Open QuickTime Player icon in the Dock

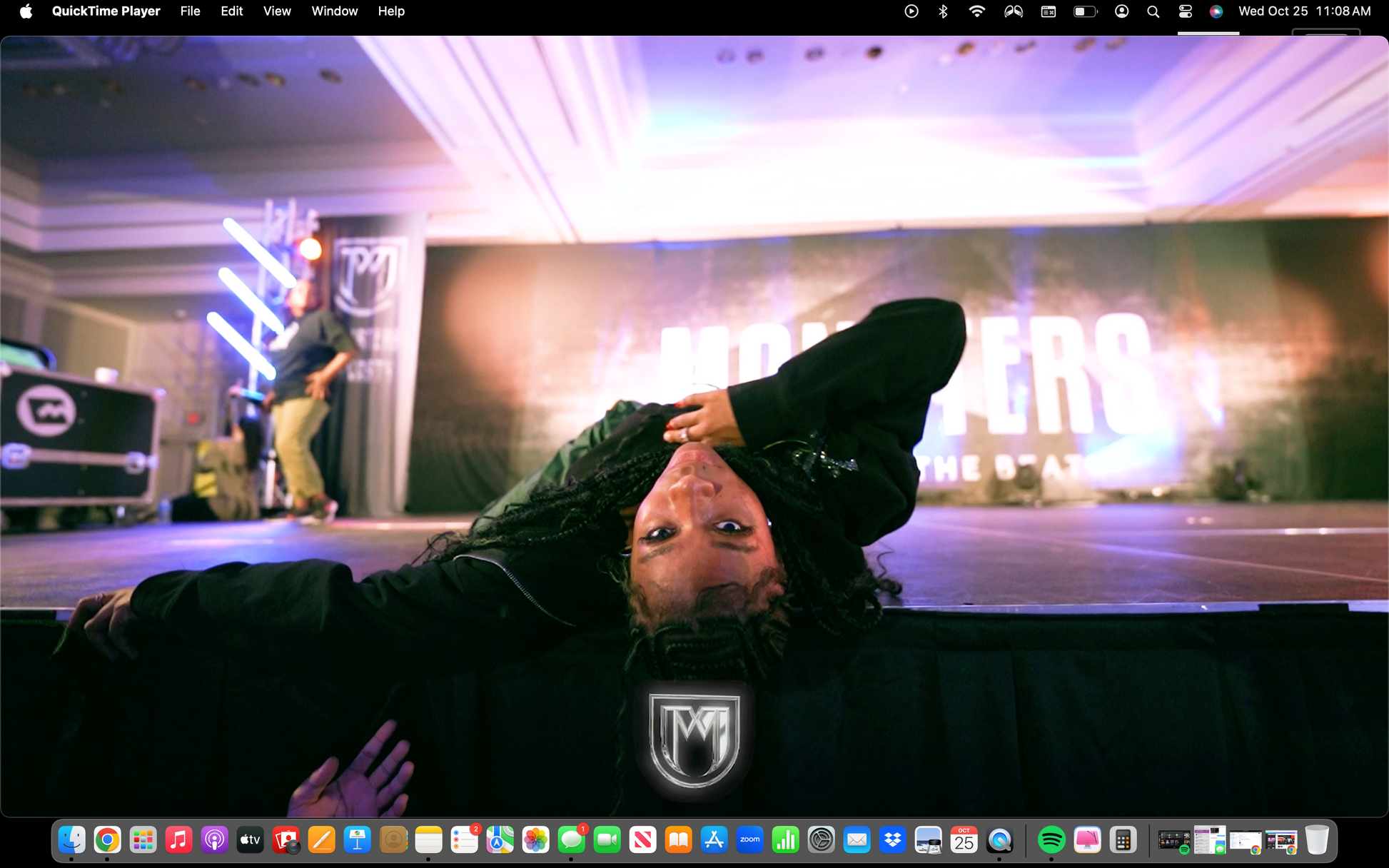(x=999, y=840)
